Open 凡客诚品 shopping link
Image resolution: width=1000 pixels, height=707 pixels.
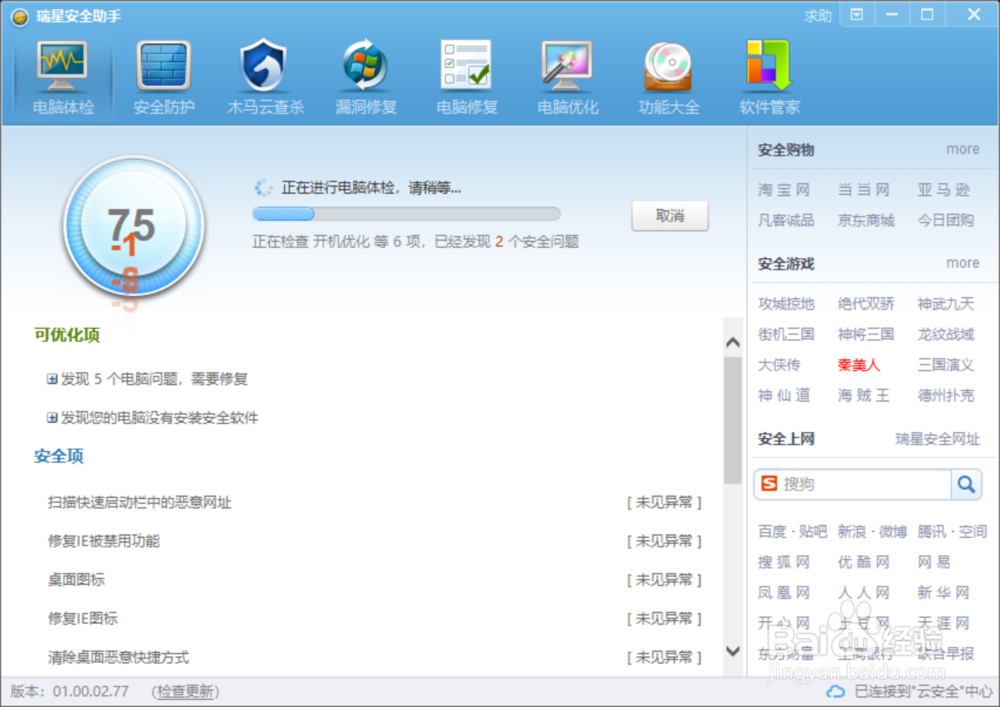point(786,221)
